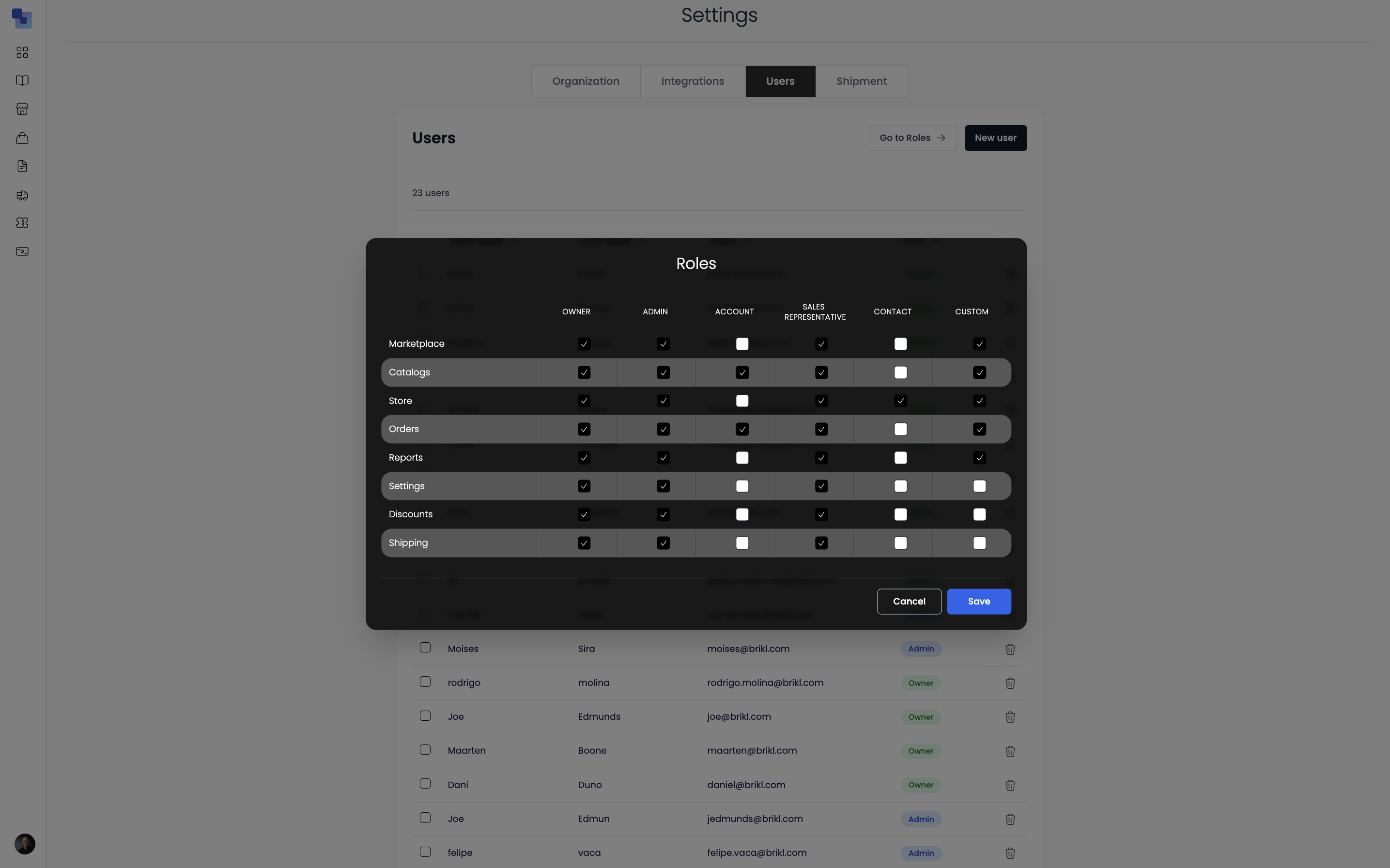Select the orders bag icon in sidebar
The height and width of the screenshot is (868, 1390).
coord(22,138)
